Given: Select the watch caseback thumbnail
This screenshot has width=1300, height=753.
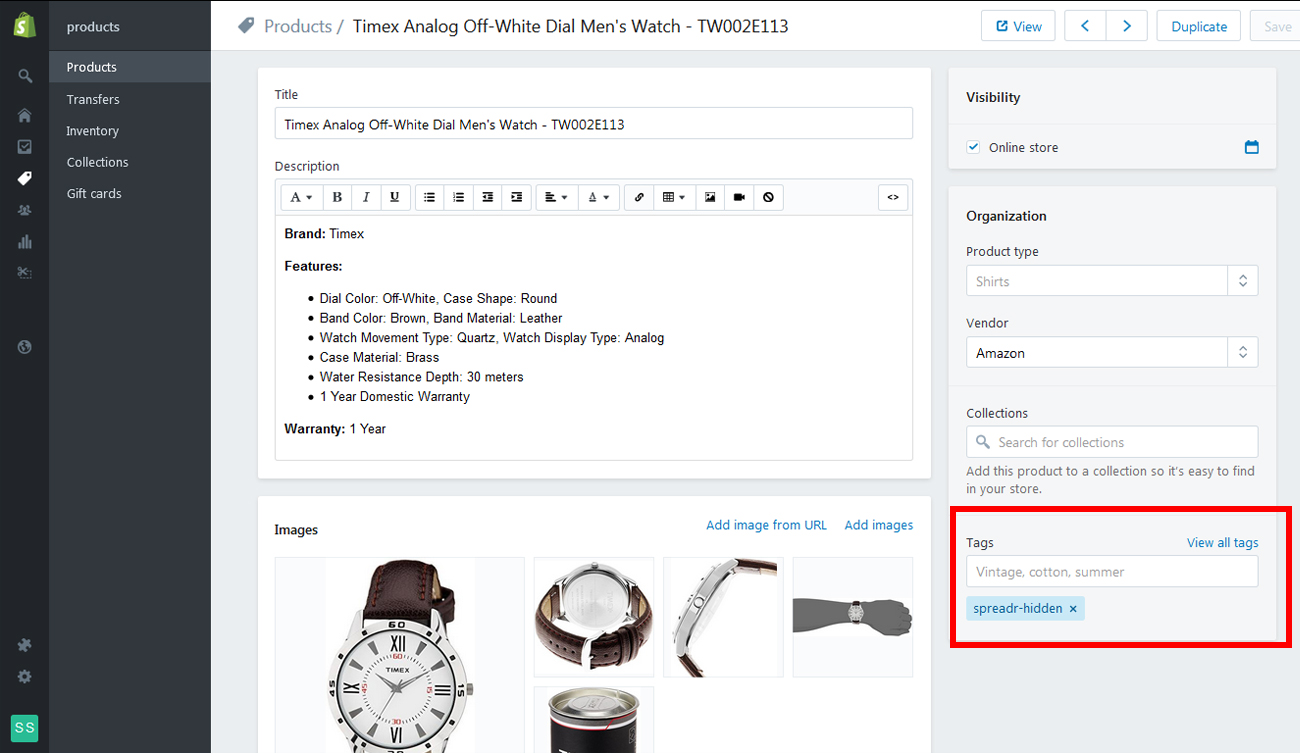Looking at the screenshot, I should point(594,617).
